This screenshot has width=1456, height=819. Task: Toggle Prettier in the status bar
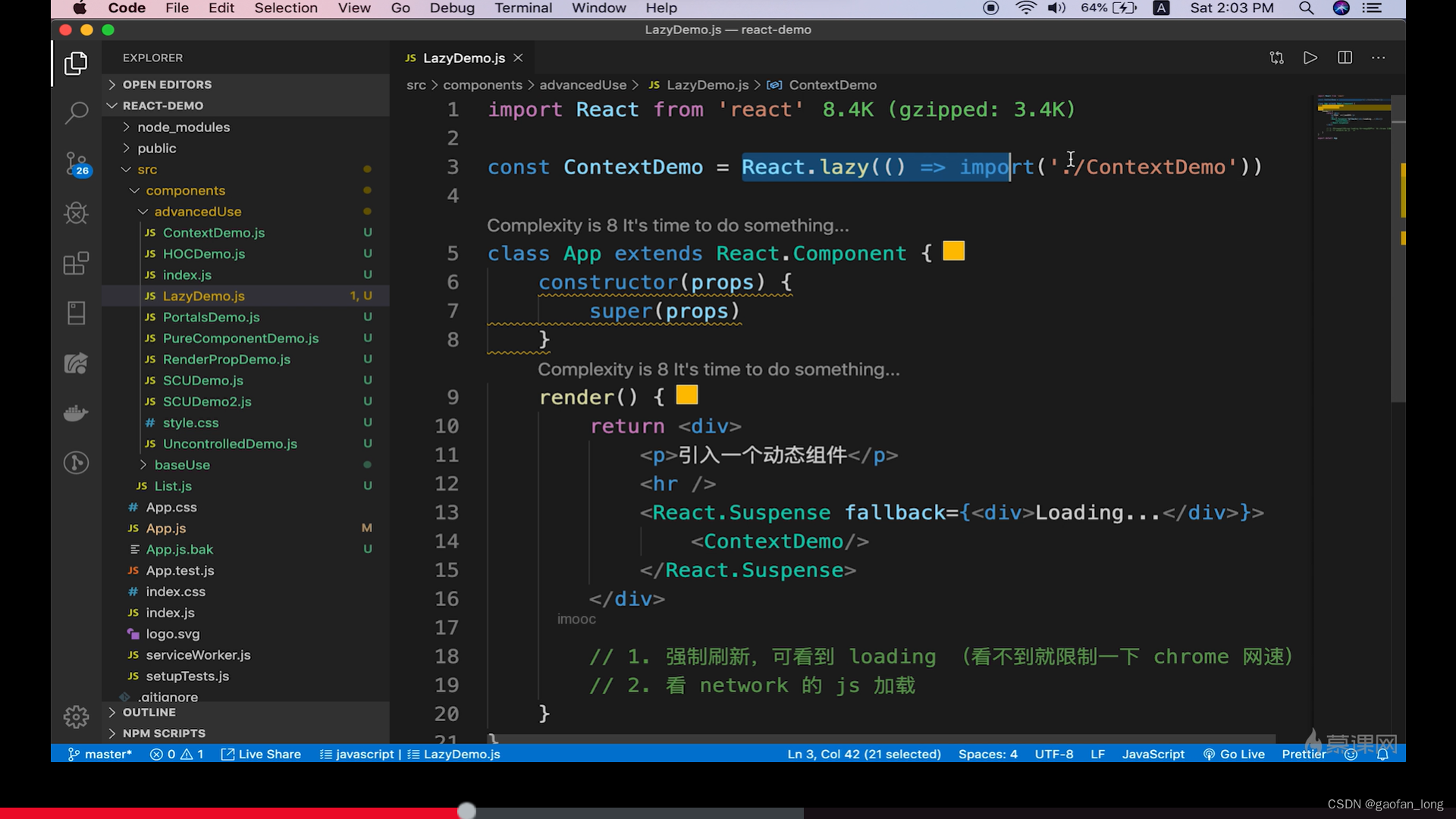(x=1303, y=754)
